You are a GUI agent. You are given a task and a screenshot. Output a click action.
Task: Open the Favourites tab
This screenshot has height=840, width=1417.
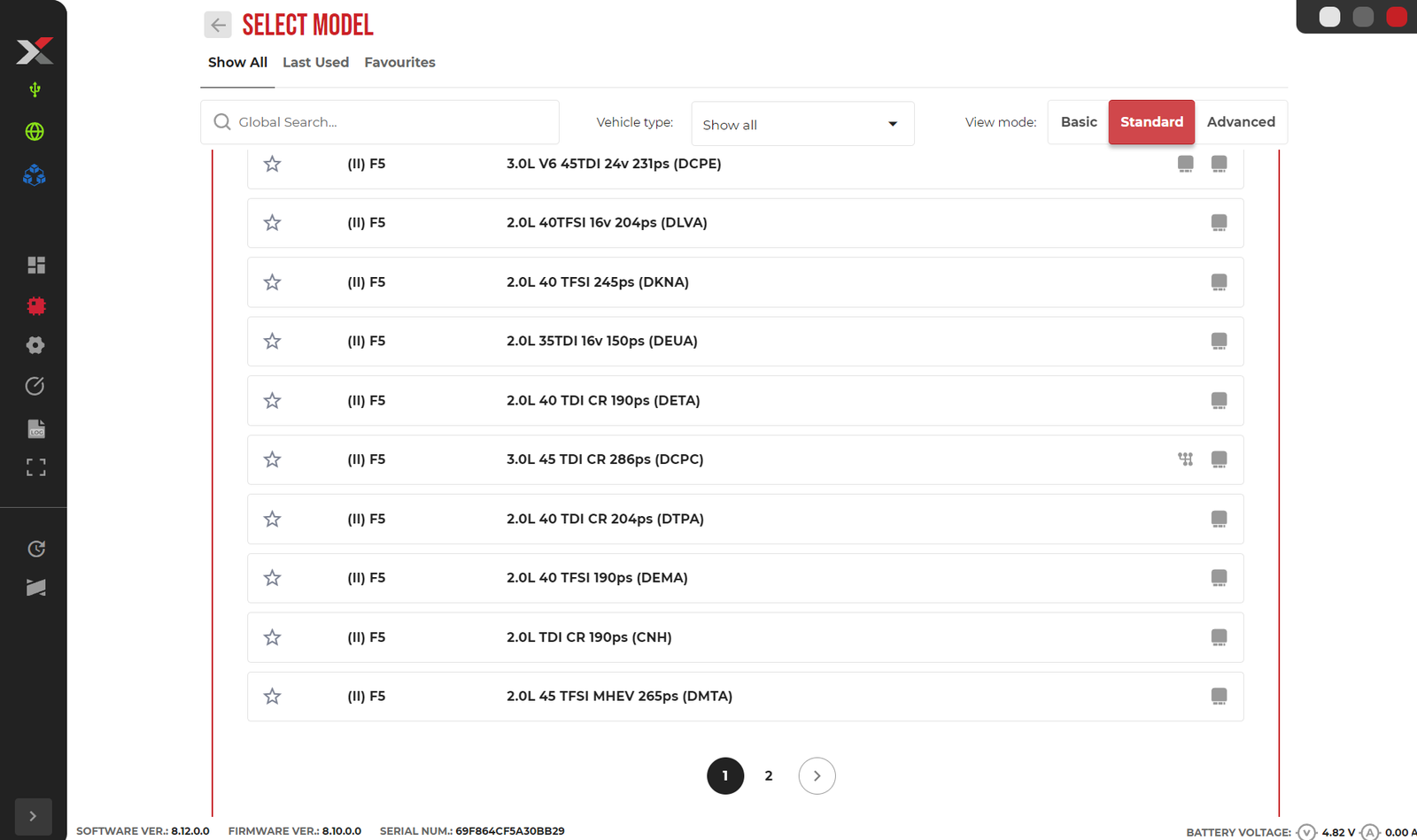pos(399,63)
